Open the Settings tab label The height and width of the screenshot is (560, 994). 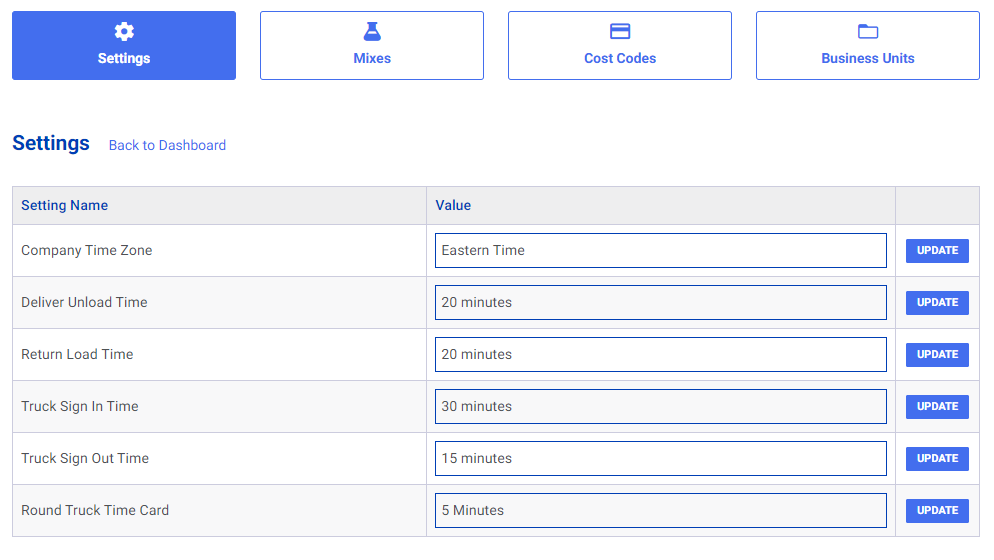click(124, 58)
